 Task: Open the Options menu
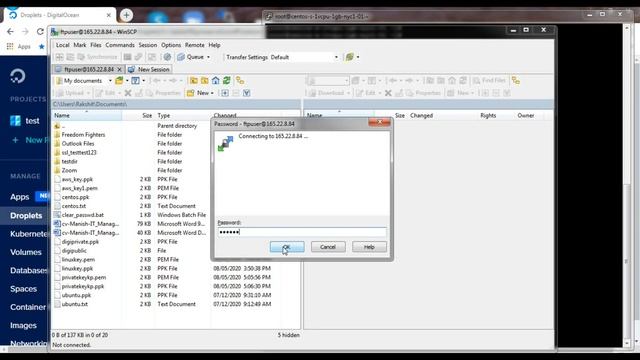coord(171,45)
